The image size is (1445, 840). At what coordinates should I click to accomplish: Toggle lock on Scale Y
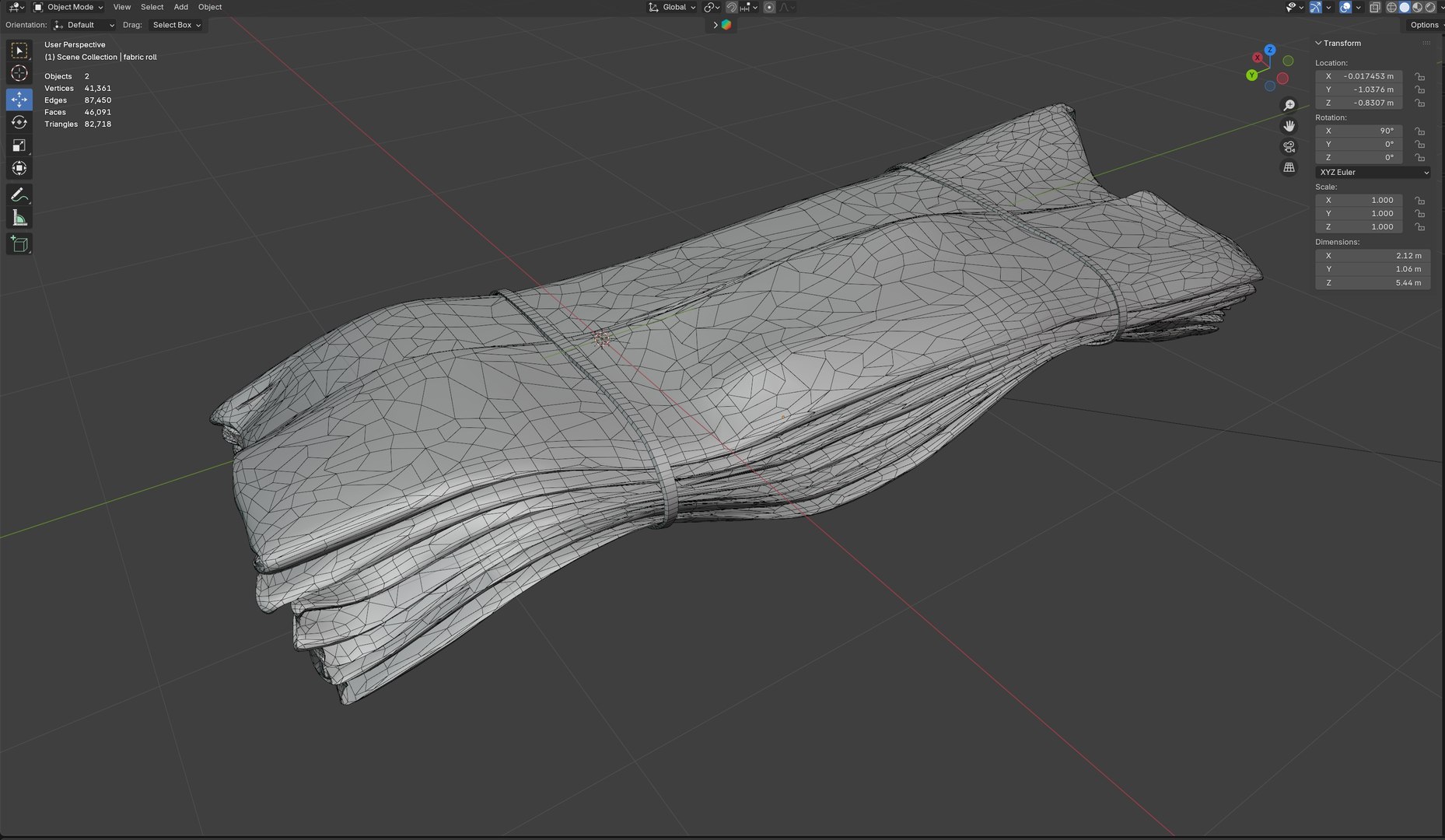click(x=1420, y=214)
